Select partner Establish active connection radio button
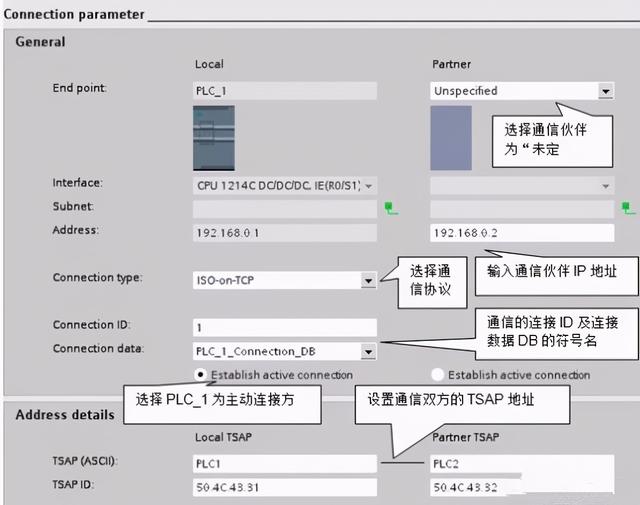The width and height of the screenshot is (640, 505). point(437,375)
